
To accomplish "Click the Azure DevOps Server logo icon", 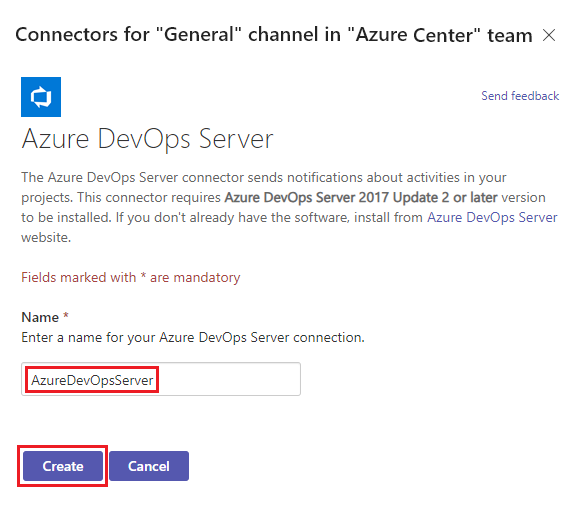I will 41,97.
